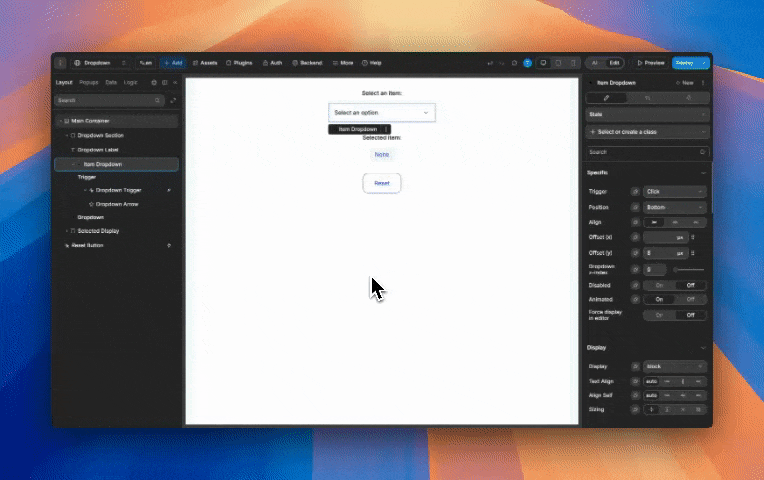Switch to the Popups tab
The height and width of the screenshot is (480, 764).
pos(89,82)
